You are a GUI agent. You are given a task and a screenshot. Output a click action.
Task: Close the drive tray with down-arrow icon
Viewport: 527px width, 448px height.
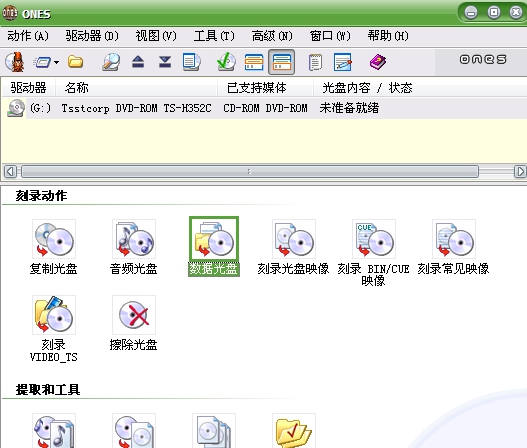165,62
